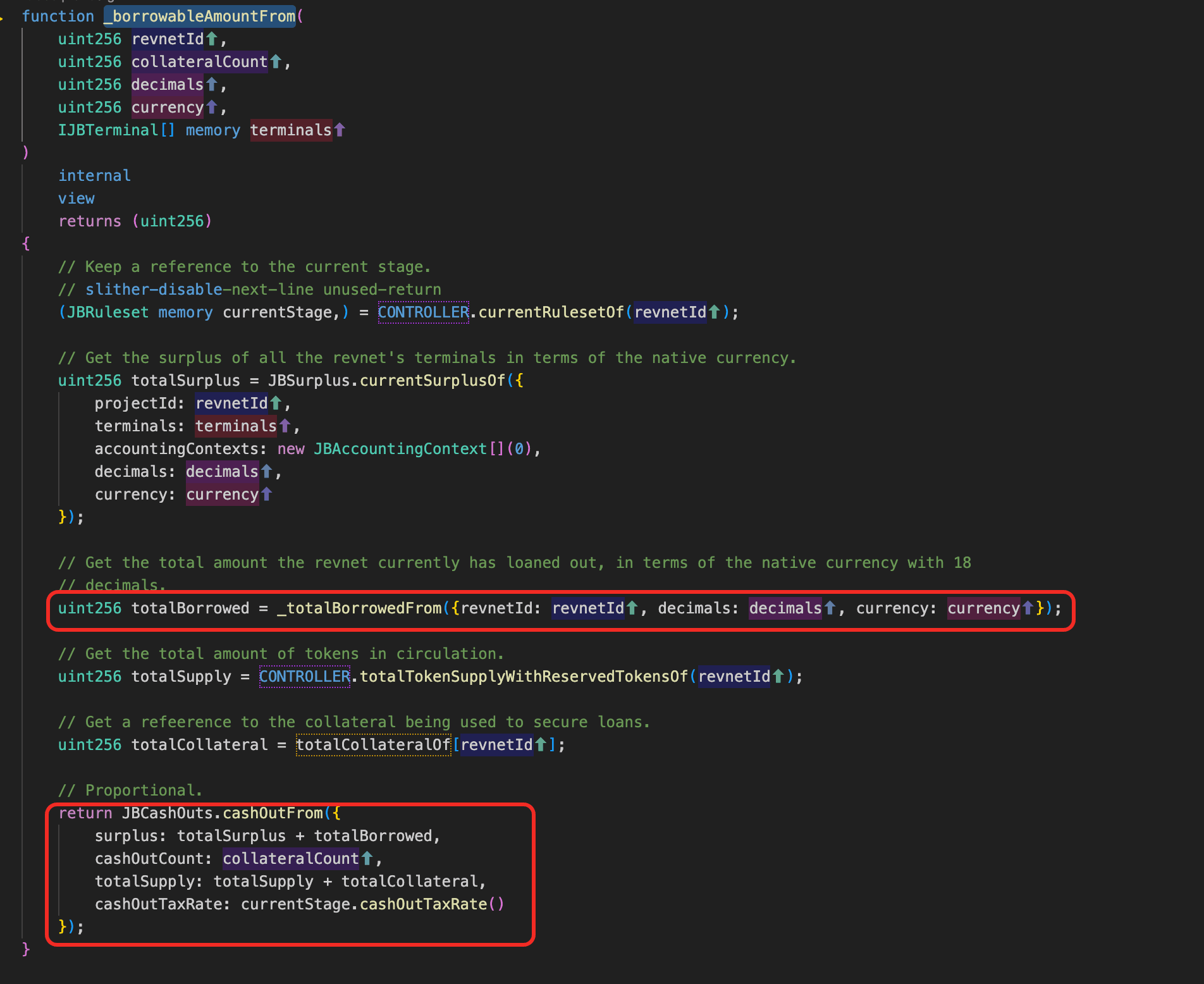Image resolution: width=1204 pixels, height=984 pixels.
Task: Click the 'slither-disable-next-line unused-return' comment
Action: click(x=263, y=290)
